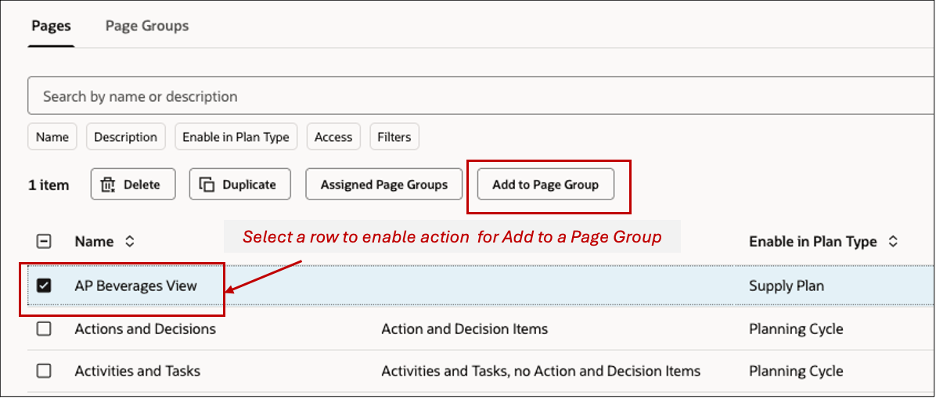Open the Access filter chip
Image resolution: width=936 pixels, height=400 pixels.
[x=333, y=137]
